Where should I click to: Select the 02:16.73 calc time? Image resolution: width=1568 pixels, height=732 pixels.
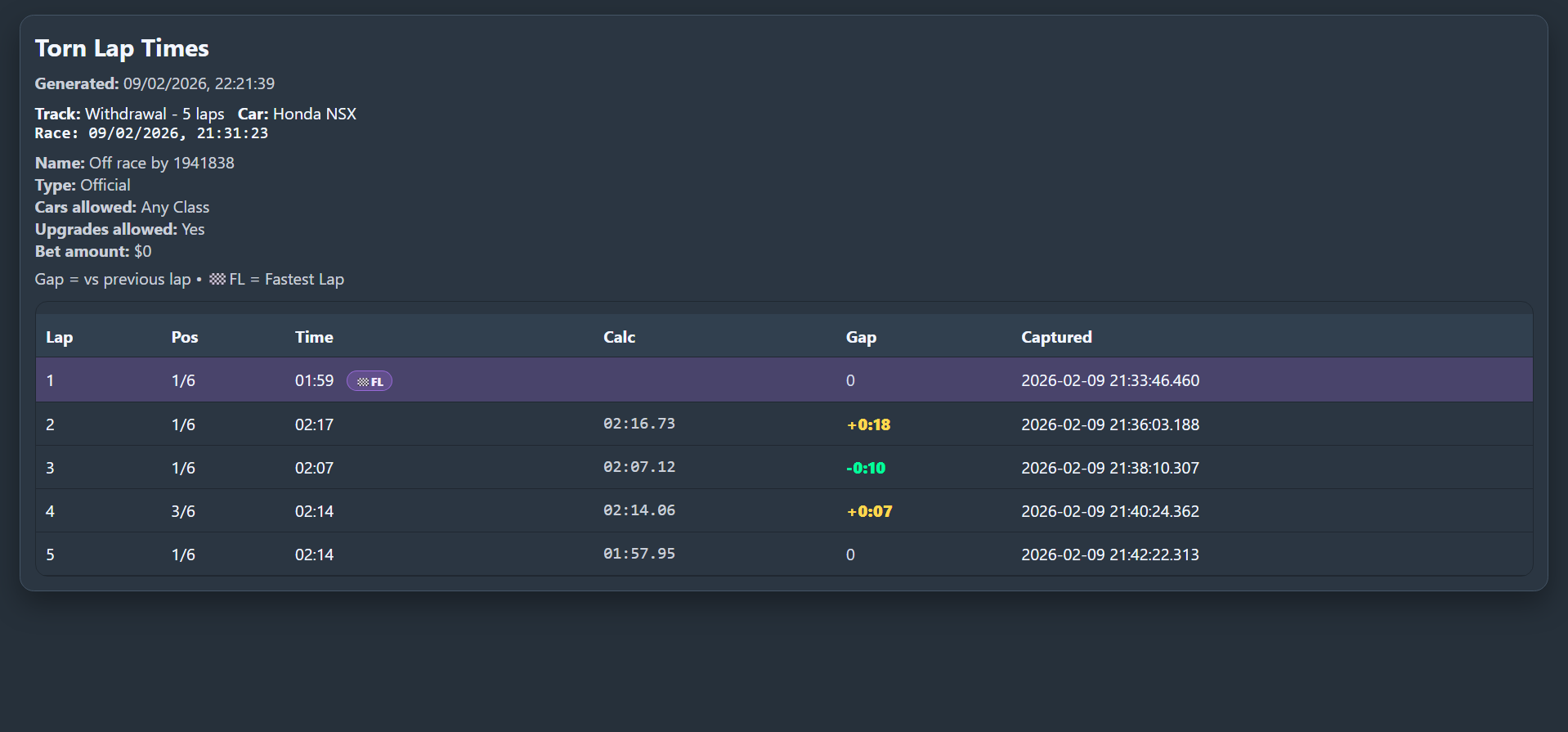pyautogui.click(x=639, y=424)
